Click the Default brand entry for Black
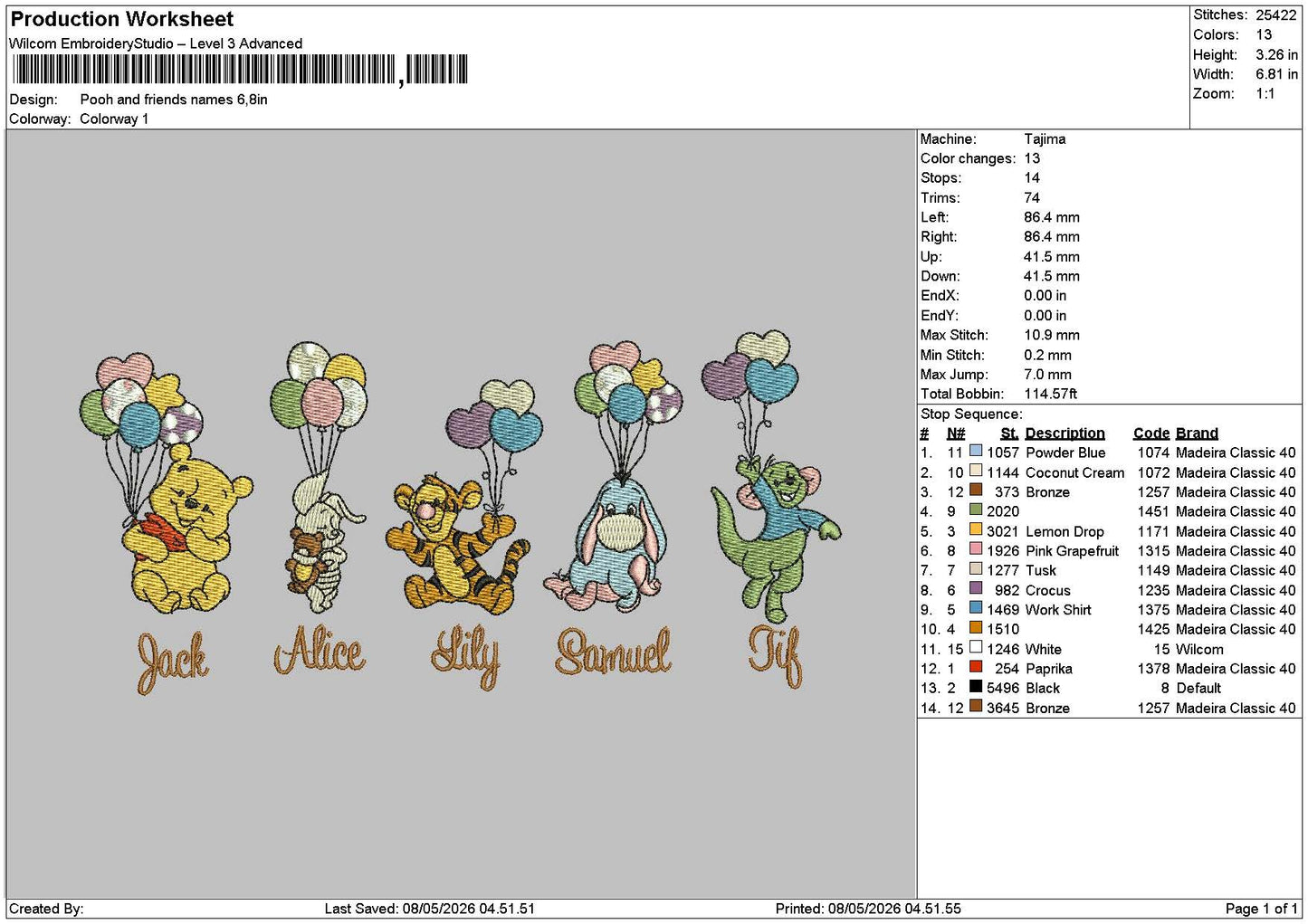Viewport: 1308px width, 924px height. (x=1198, y=688)
